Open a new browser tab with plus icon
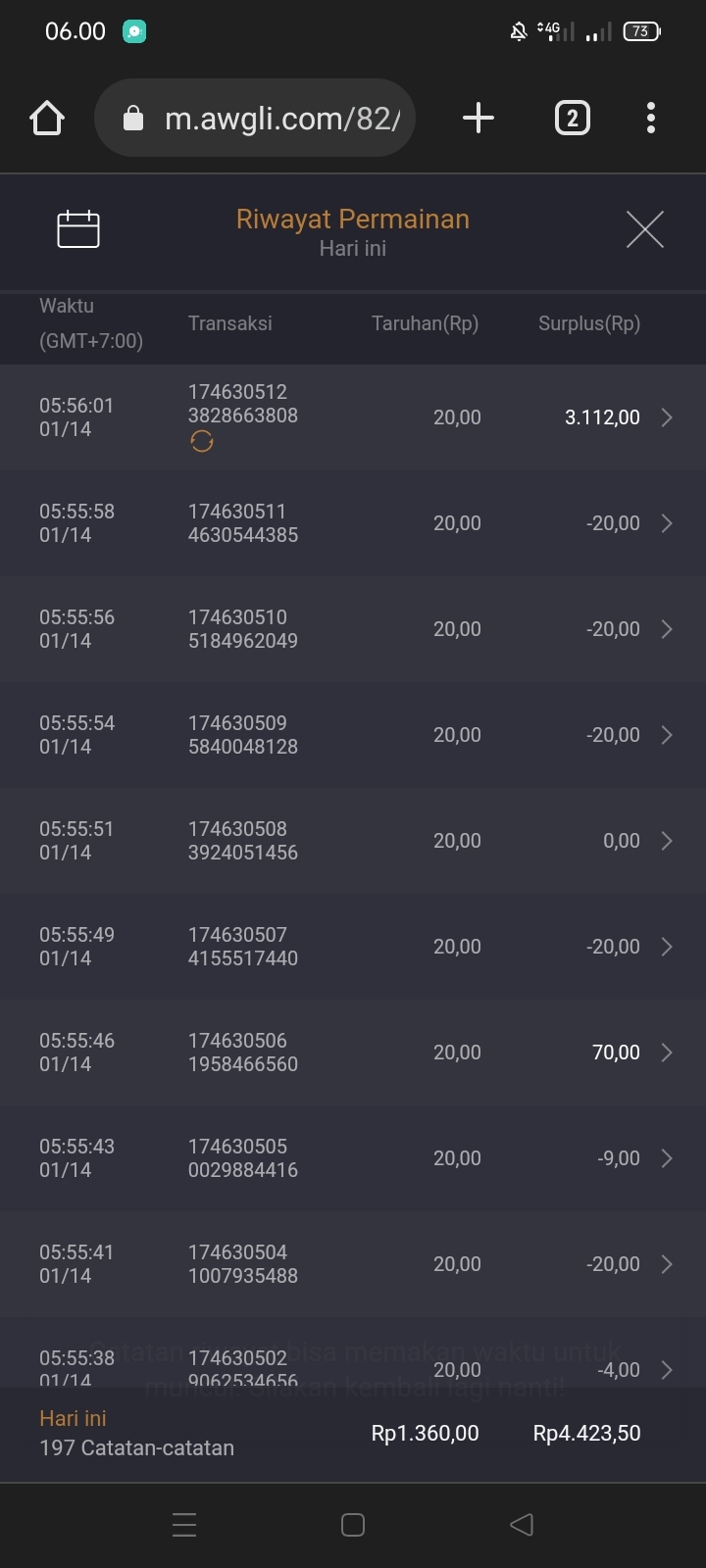 479,119
